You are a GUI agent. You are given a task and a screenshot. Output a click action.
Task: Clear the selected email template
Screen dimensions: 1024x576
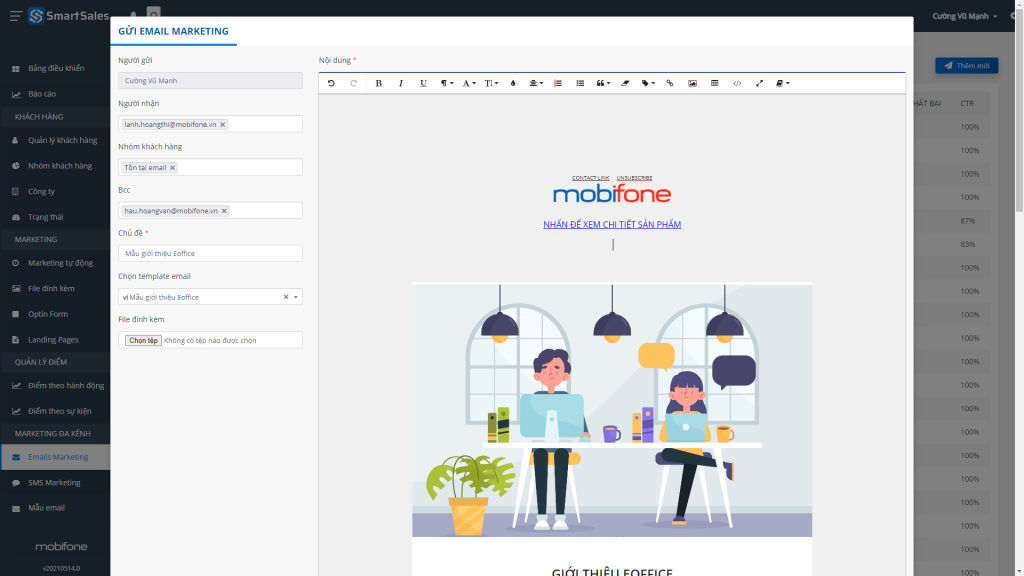click(285, 297)
